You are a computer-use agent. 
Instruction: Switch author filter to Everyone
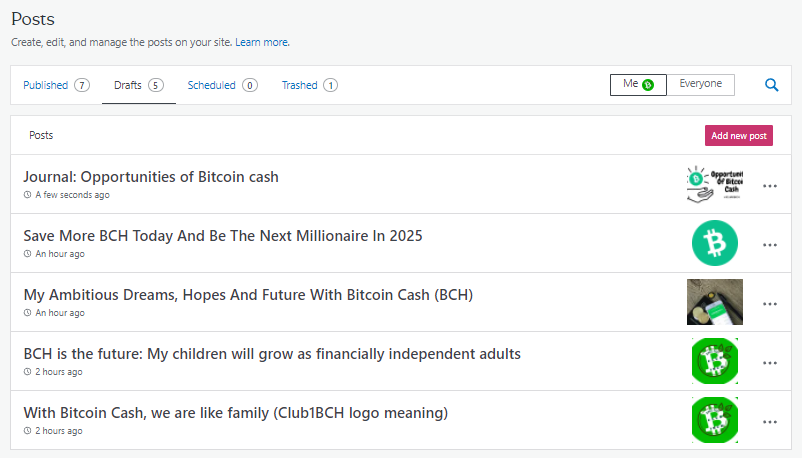coord(700,84)
